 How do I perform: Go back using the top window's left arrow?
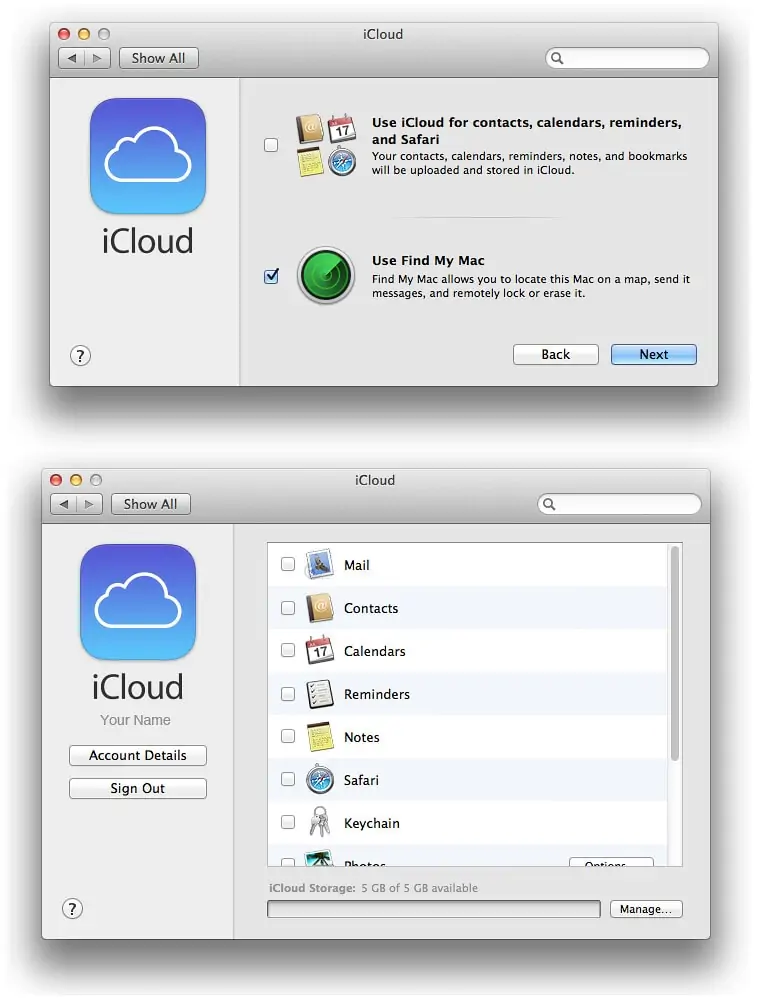tap(71, 58)
